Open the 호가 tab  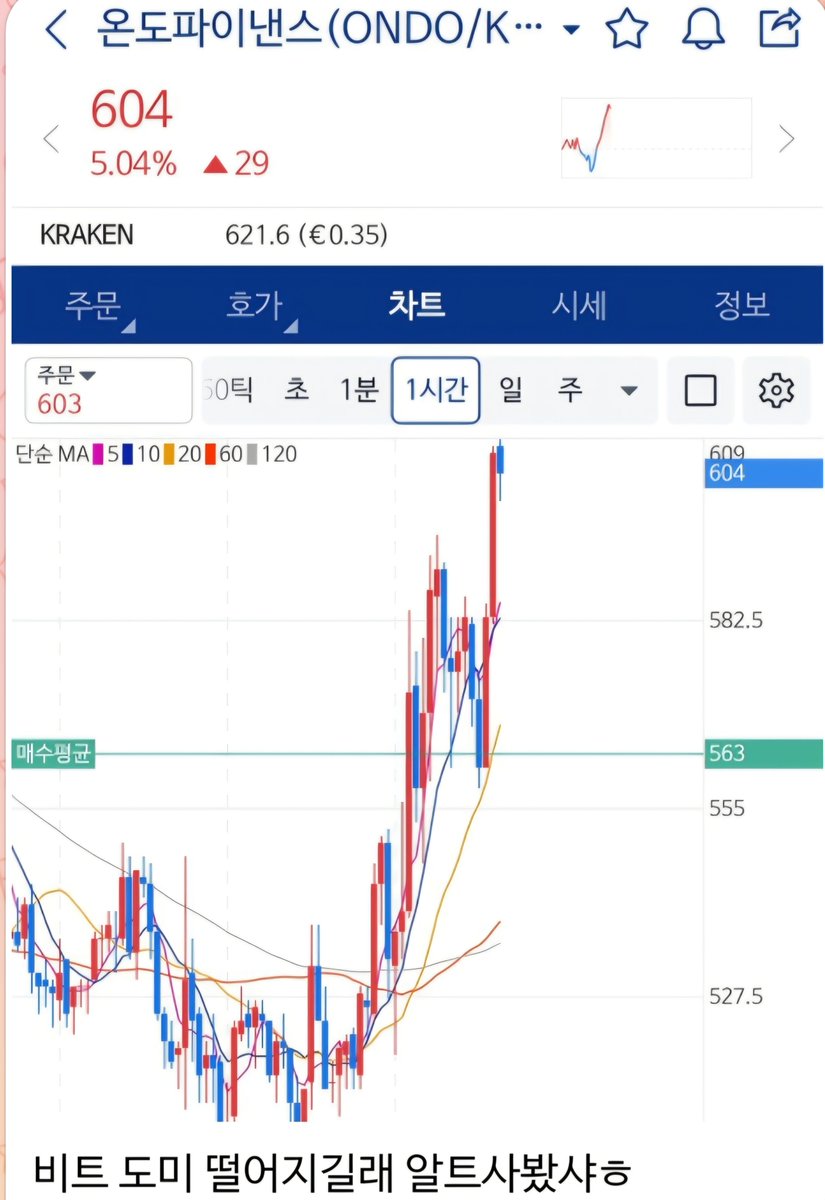point(256,305)
